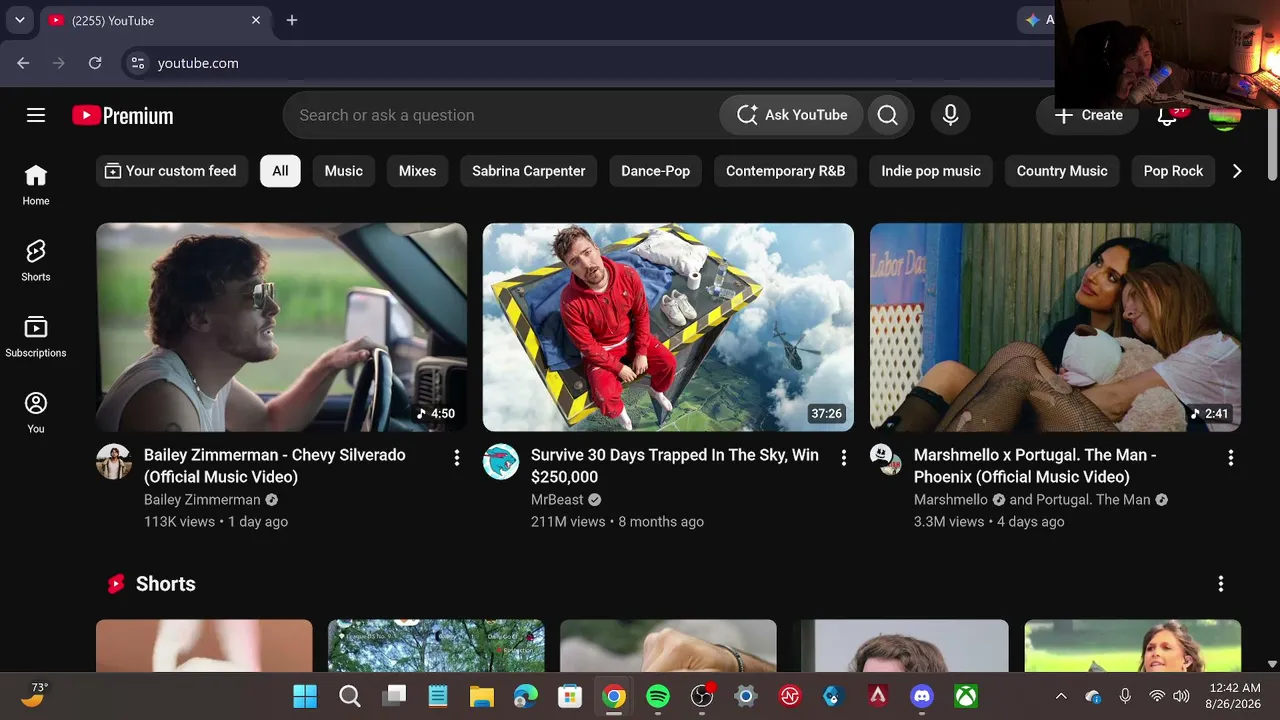Launch Spotify from the taskbar
Screen dimensions: 1280x720
coord(658,696)
